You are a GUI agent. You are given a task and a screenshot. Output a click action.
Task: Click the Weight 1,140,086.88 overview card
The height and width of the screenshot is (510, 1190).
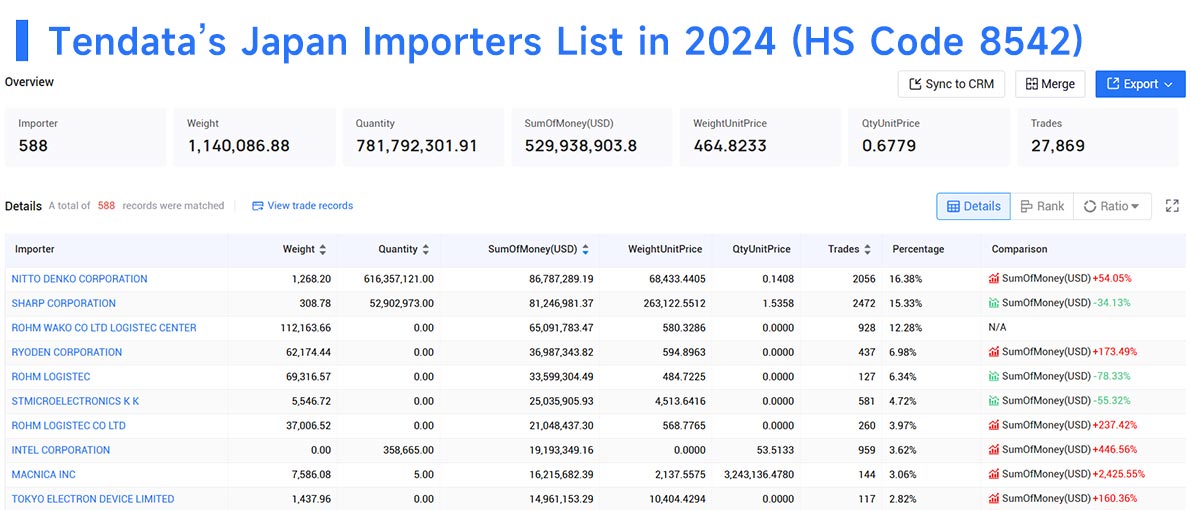(253, 137)
